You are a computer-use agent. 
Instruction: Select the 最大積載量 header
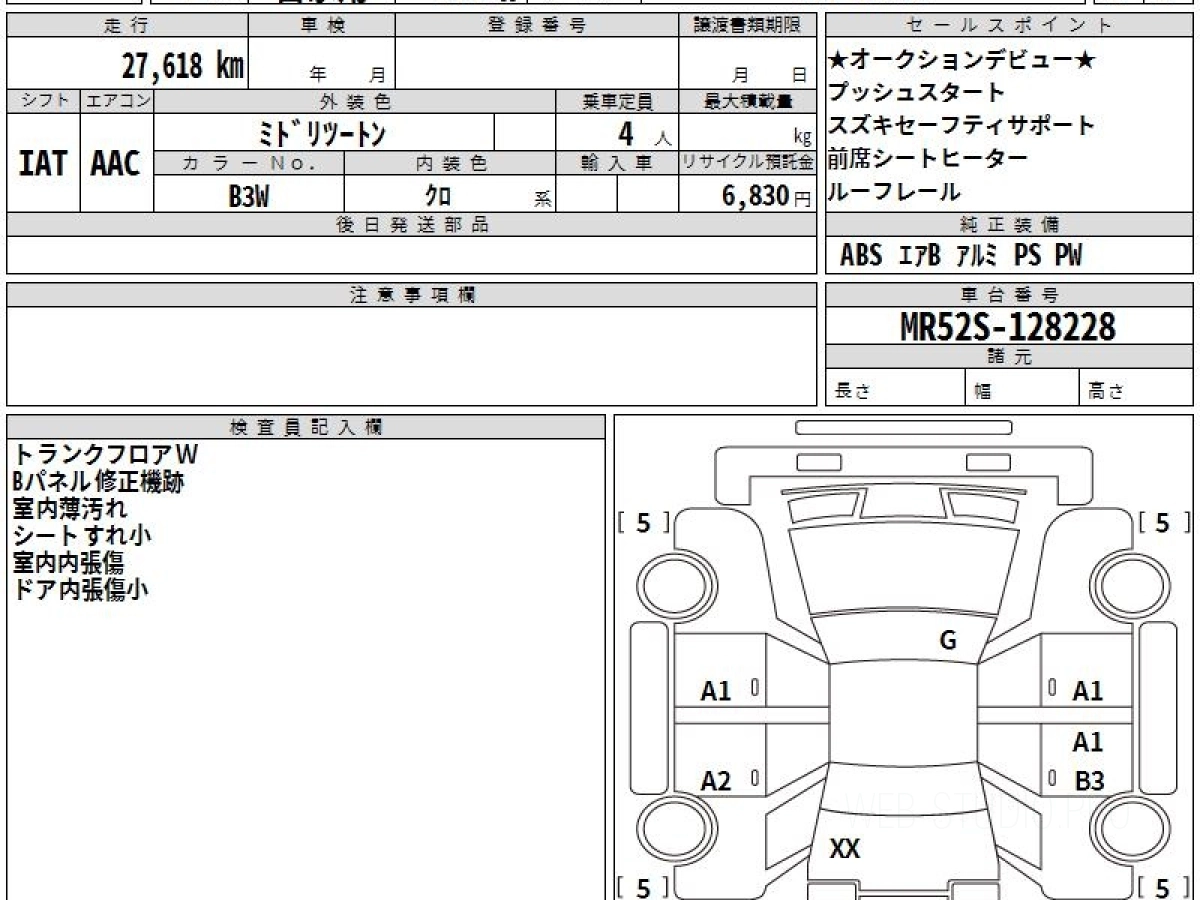[748, 101]
